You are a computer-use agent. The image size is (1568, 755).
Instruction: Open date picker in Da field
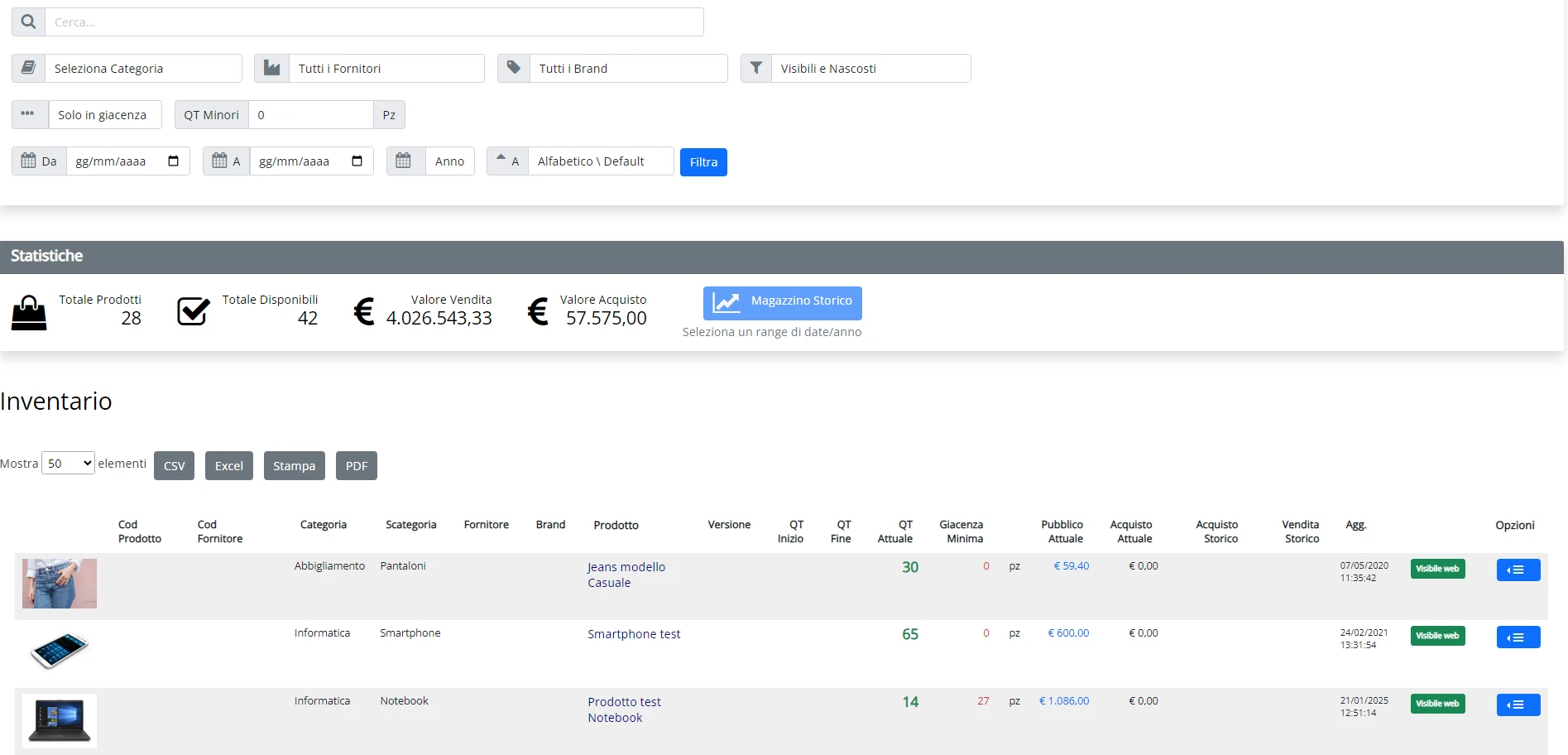(x=173, y=161)
